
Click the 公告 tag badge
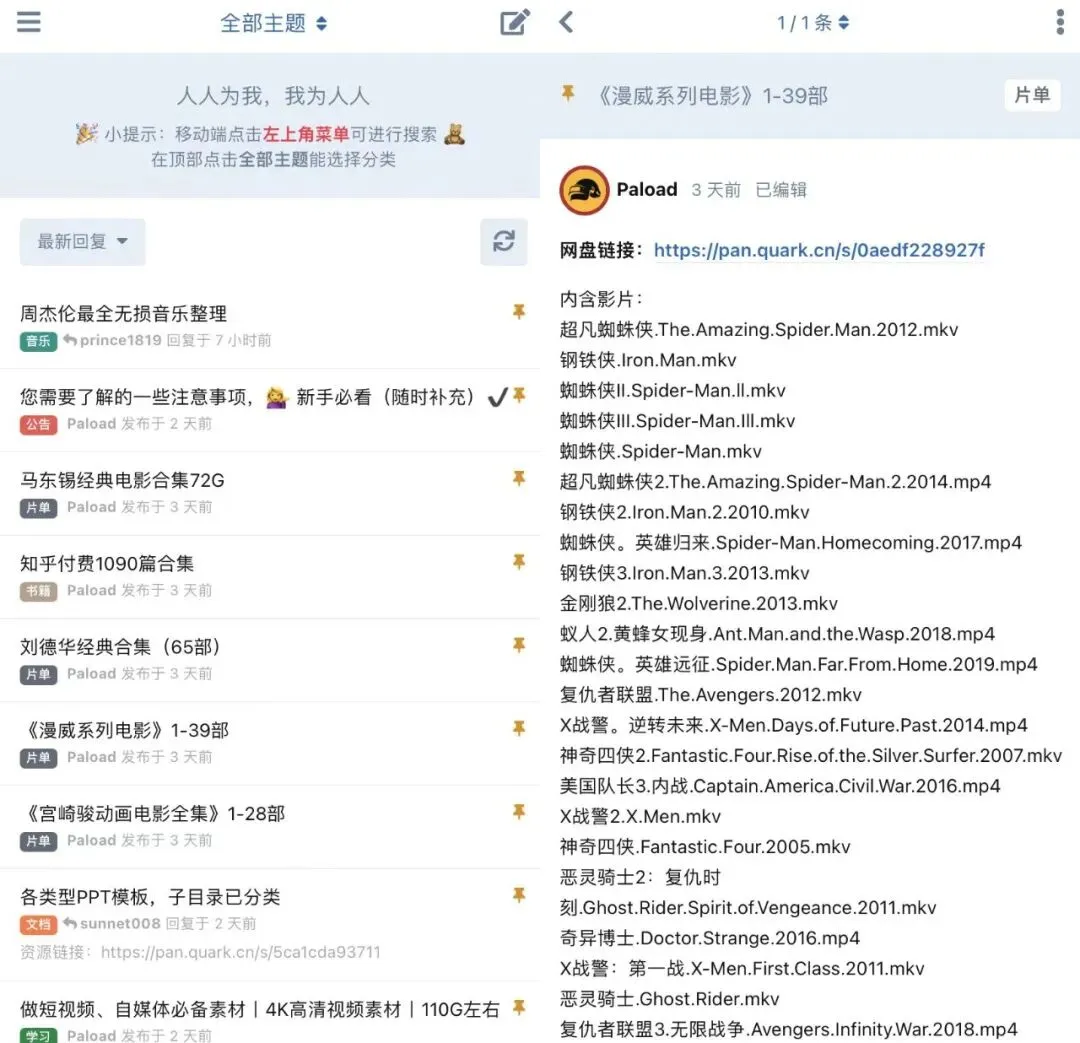[39, 424]
